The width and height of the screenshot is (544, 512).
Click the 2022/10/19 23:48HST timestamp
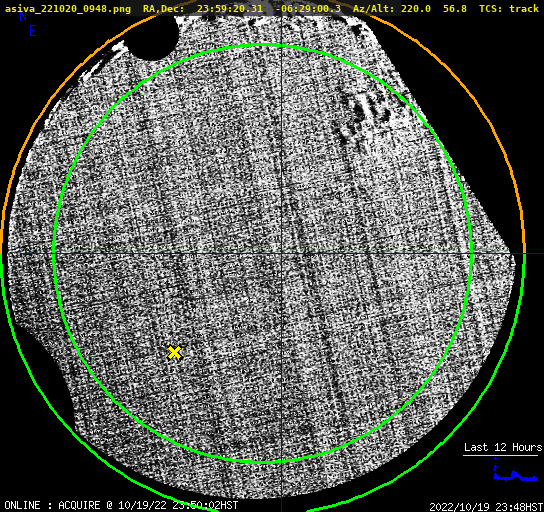(x=486, y=507)
